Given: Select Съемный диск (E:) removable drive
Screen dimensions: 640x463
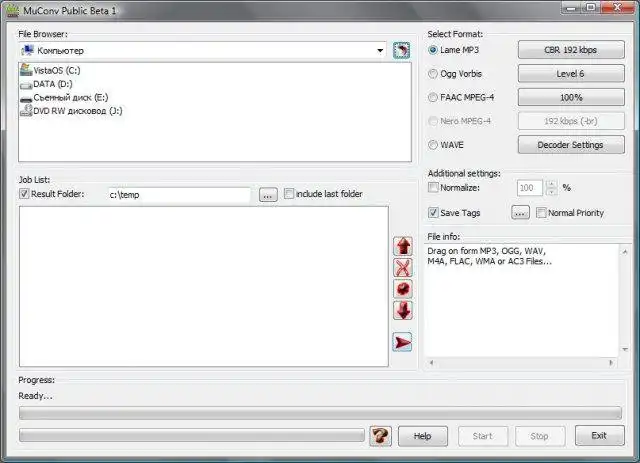Looking at the screenshot, I should coord(64,98).
